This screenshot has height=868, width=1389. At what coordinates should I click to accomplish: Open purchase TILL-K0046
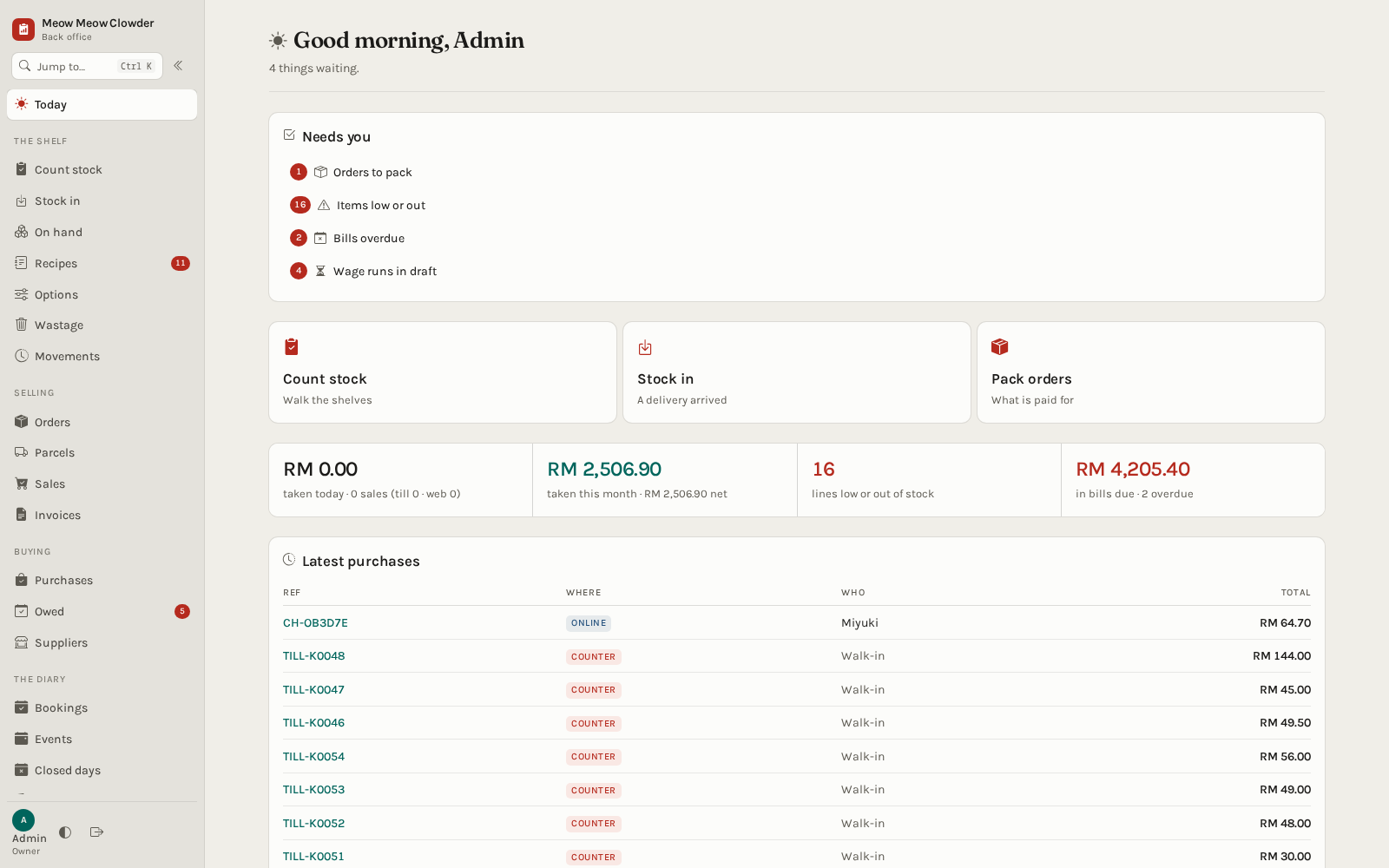click(x=313, y=723)
